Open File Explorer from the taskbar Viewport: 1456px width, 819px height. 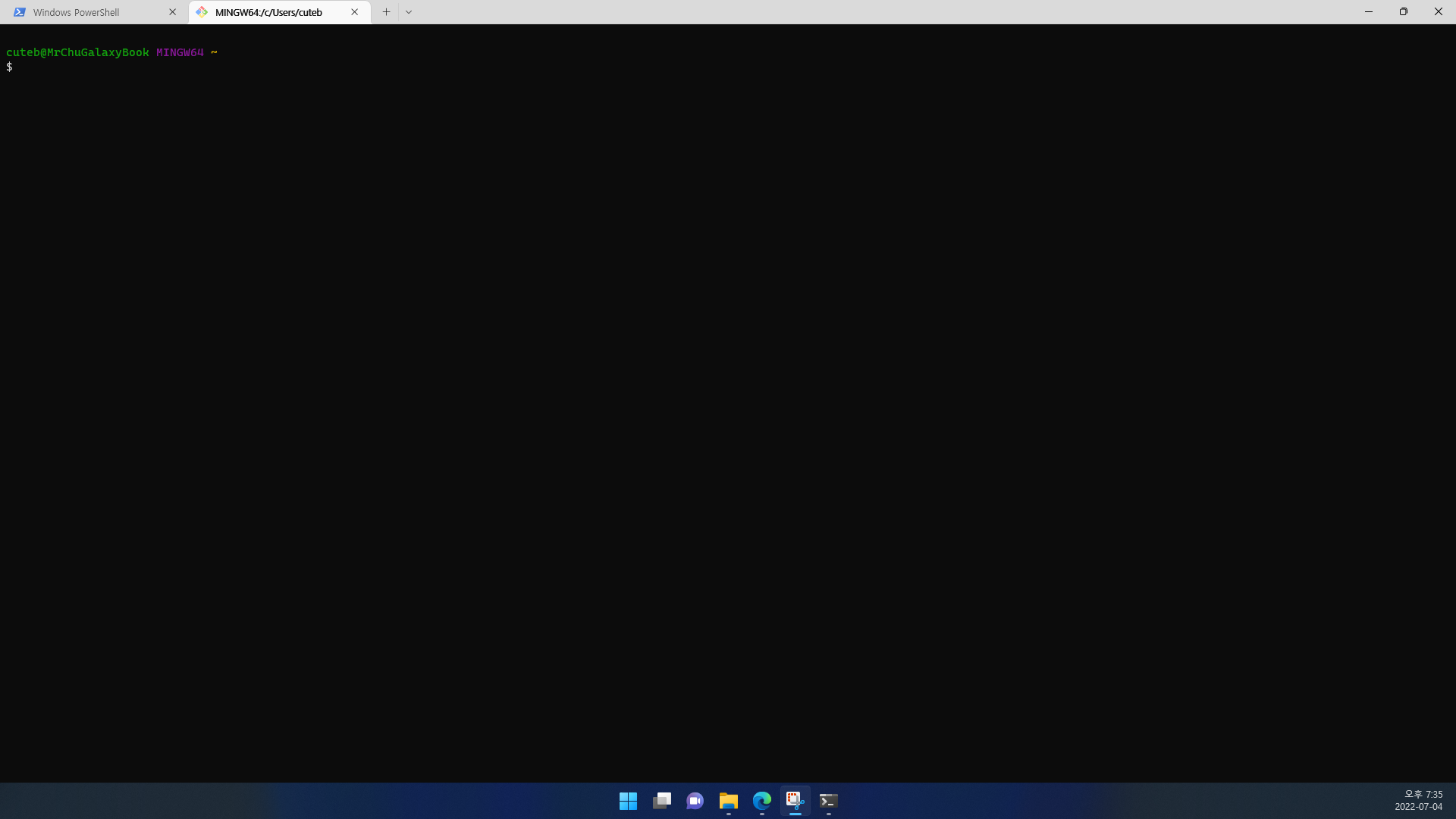tap(729, 801)
